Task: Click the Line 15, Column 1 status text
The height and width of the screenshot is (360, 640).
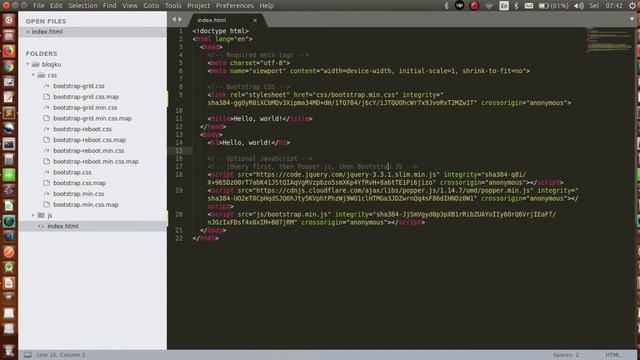Action: pyautogui.click(x=61, y=355)
